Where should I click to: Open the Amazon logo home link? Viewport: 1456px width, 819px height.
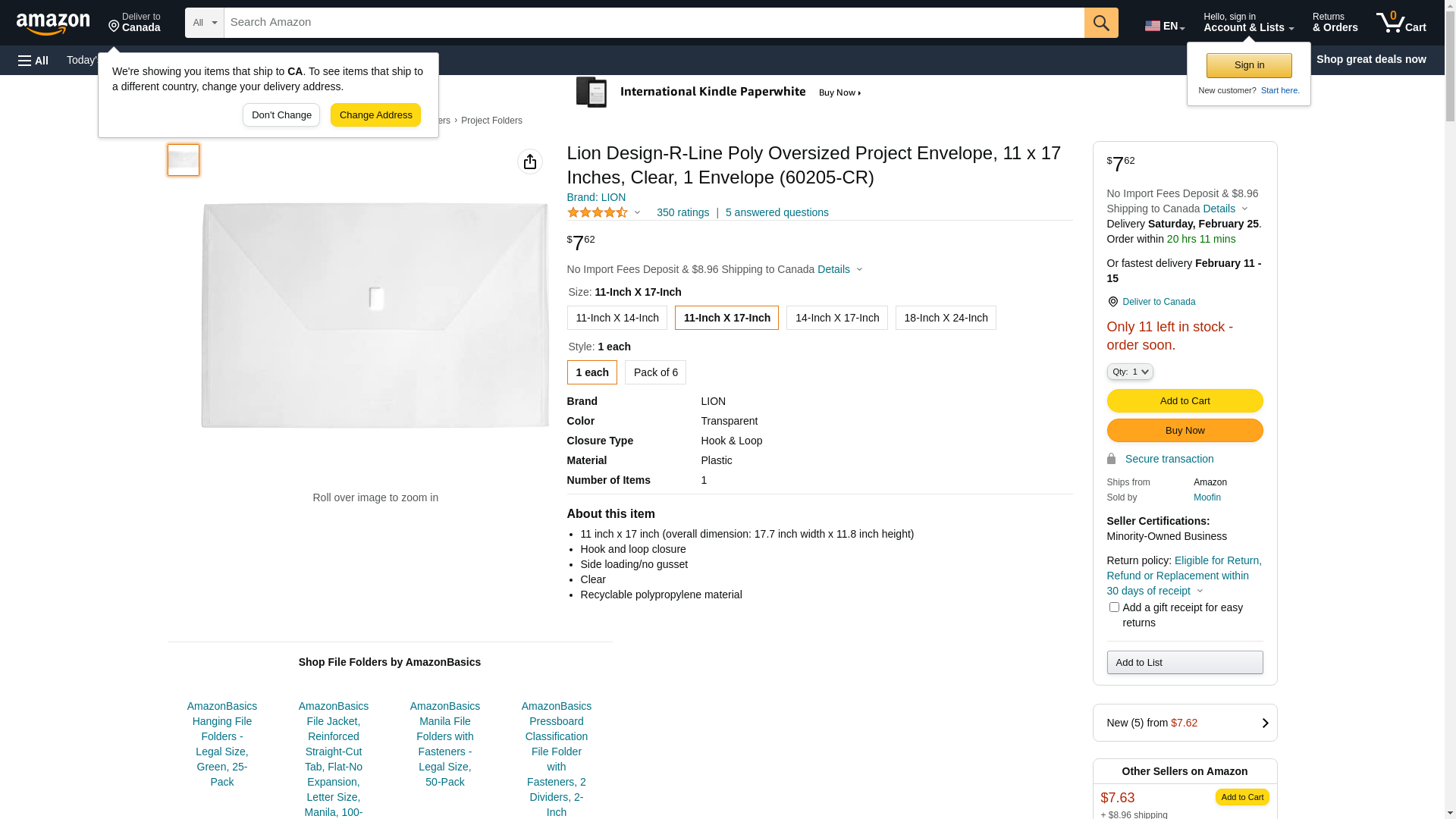[53, 24]
